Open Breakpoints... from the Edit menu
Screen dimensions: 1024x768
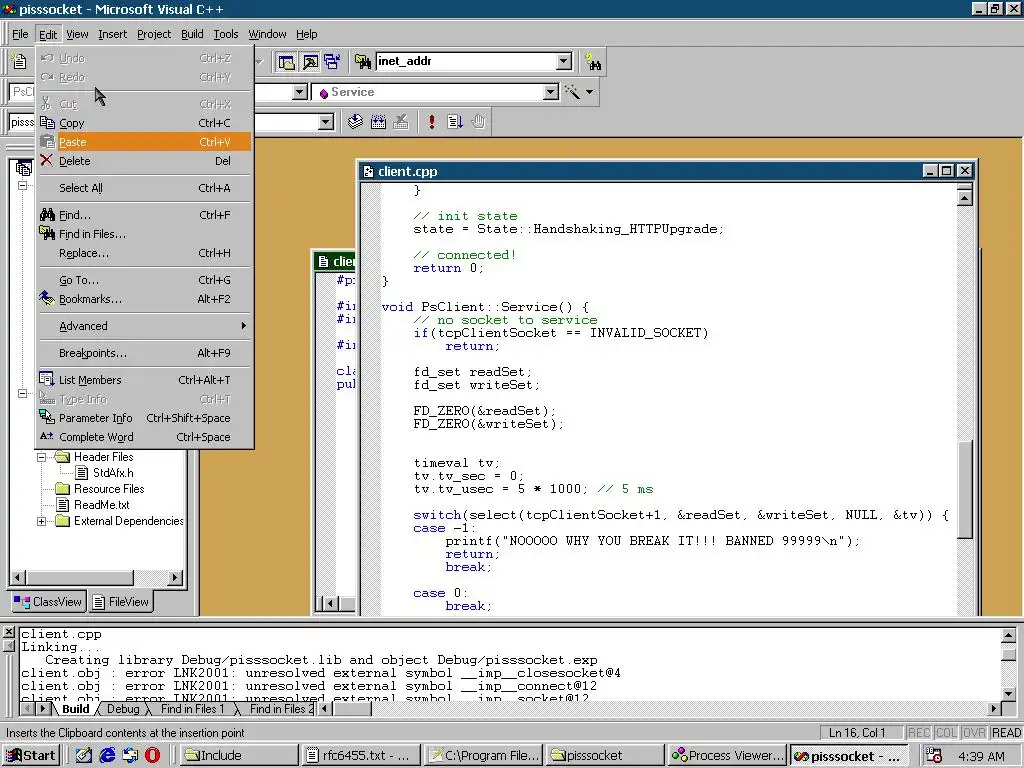pos(144,353)
